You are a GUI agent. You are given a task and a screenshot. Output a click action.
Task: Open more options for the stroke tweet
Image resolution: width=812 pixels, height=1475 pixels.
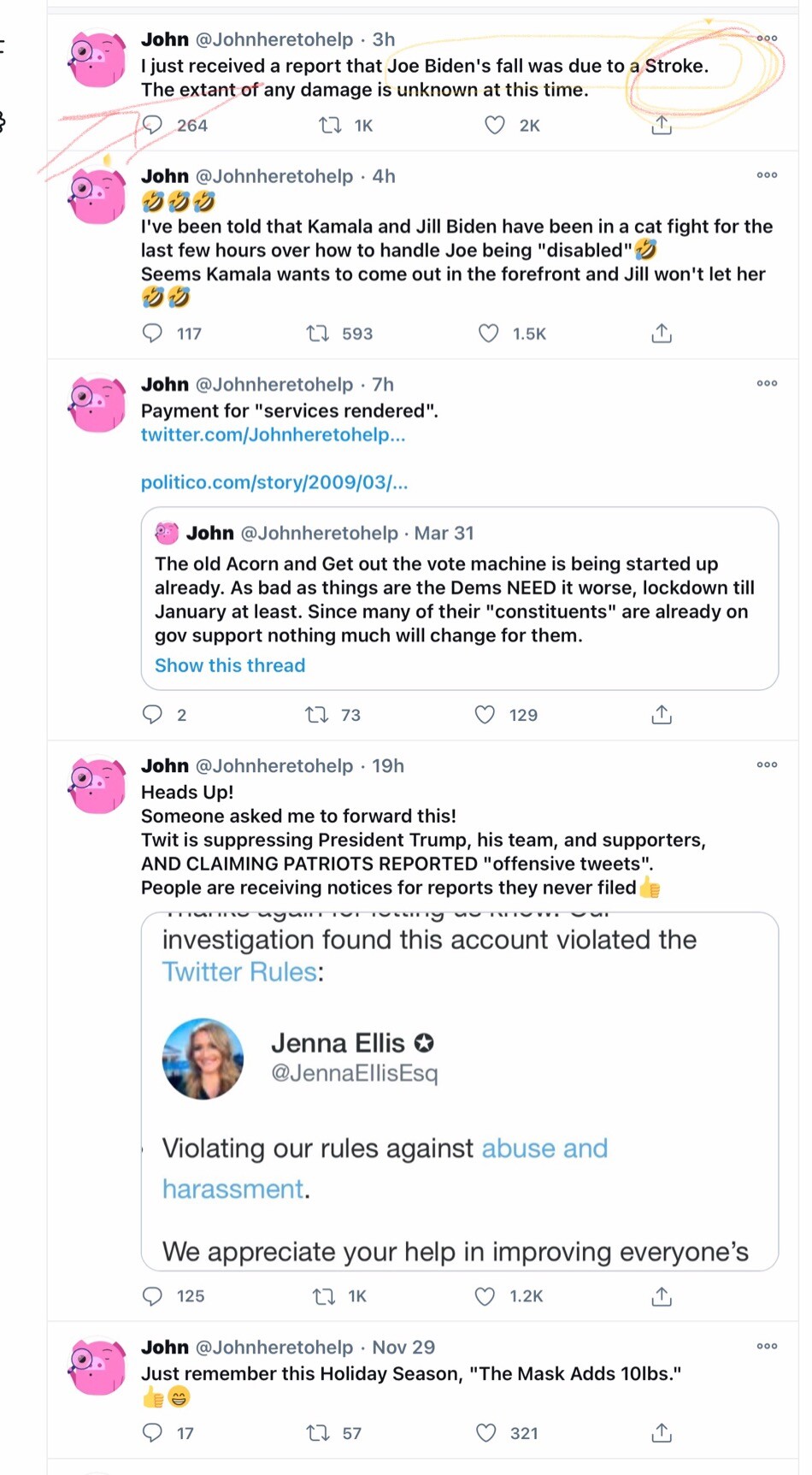pyautogui.click(x=767, y=38)
